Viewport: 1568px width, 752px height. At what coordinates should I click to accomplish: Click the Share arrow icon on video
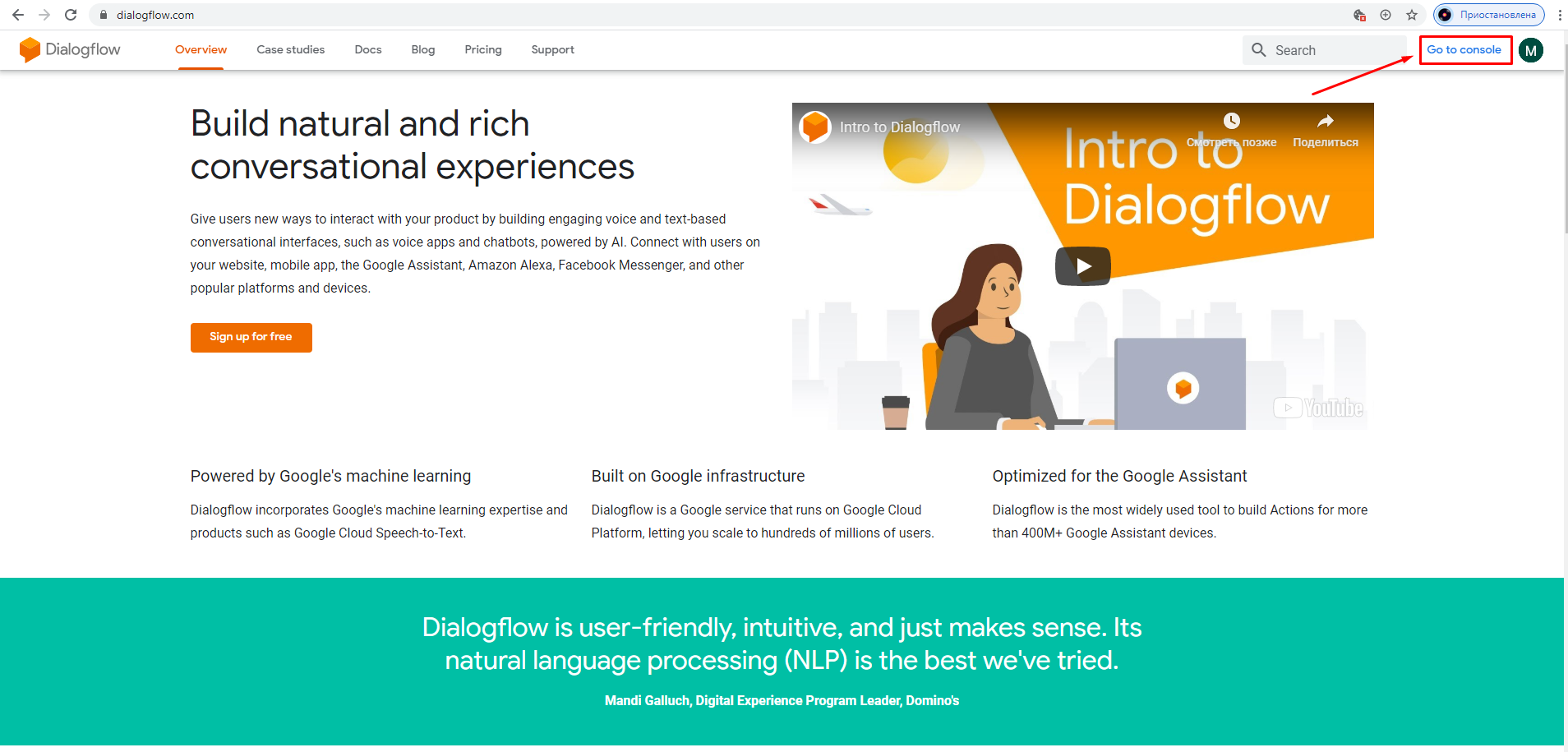1326,122
